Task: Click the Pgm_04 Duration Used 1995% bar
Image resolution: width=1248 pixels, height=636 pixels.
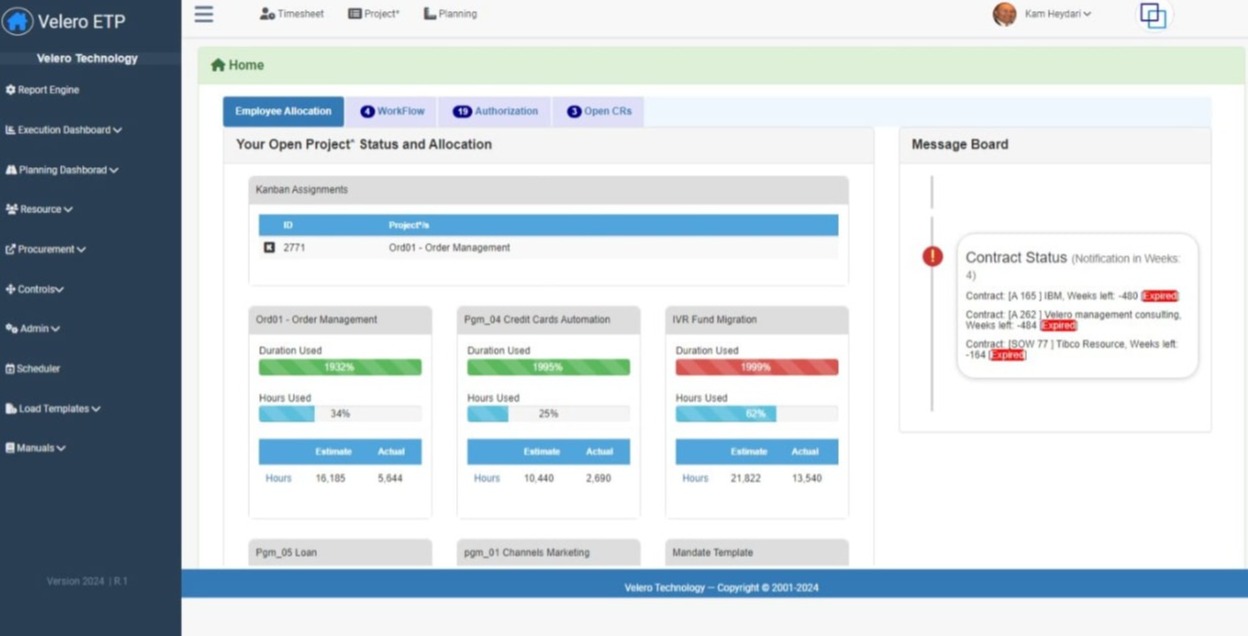Action: (x=549, y=367)
